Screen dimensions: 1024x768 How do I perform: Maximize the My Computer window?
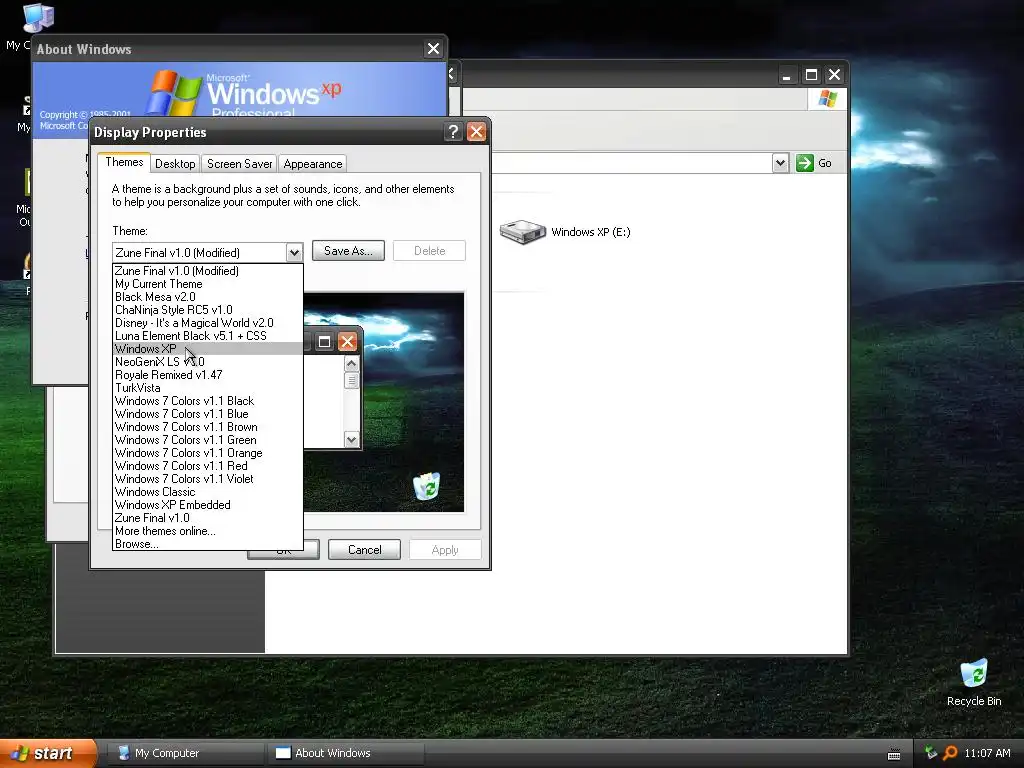pyautogui.click(x=811, y=75)
